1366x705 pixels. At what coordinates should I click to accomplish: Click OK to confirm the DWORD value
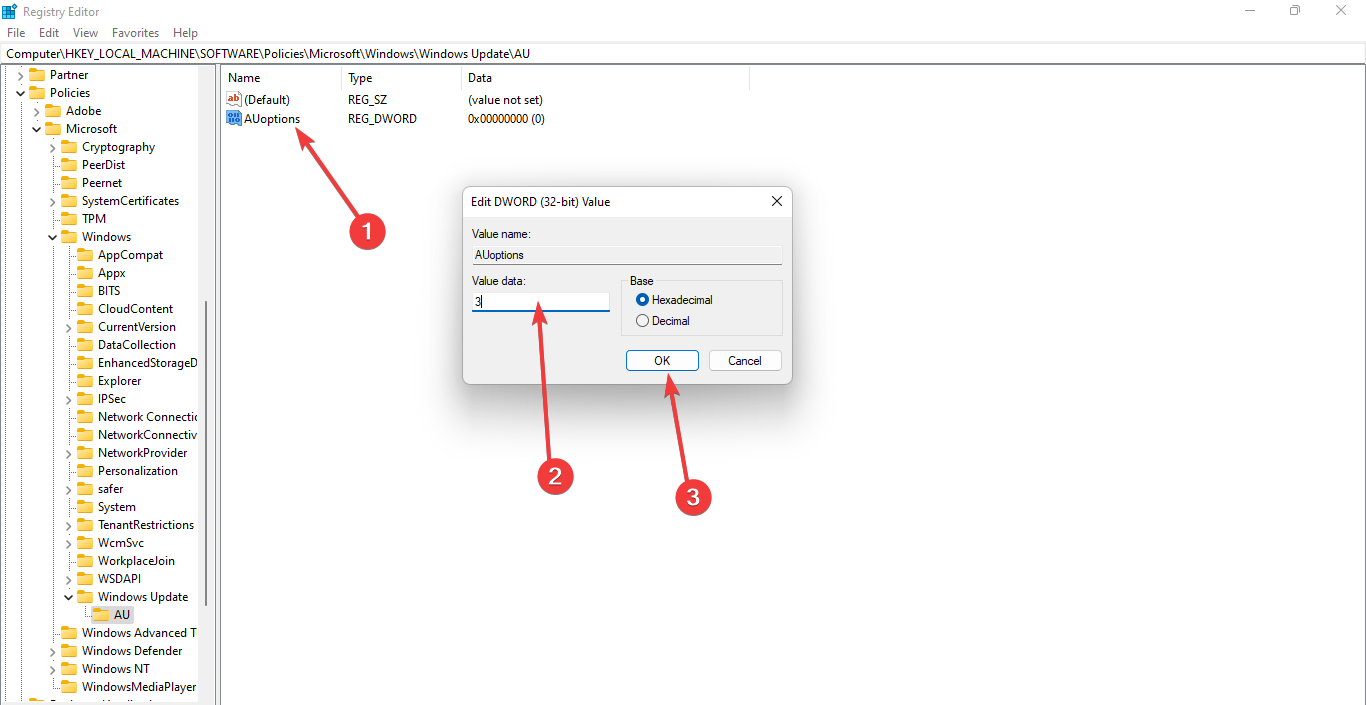click(662, 361)
